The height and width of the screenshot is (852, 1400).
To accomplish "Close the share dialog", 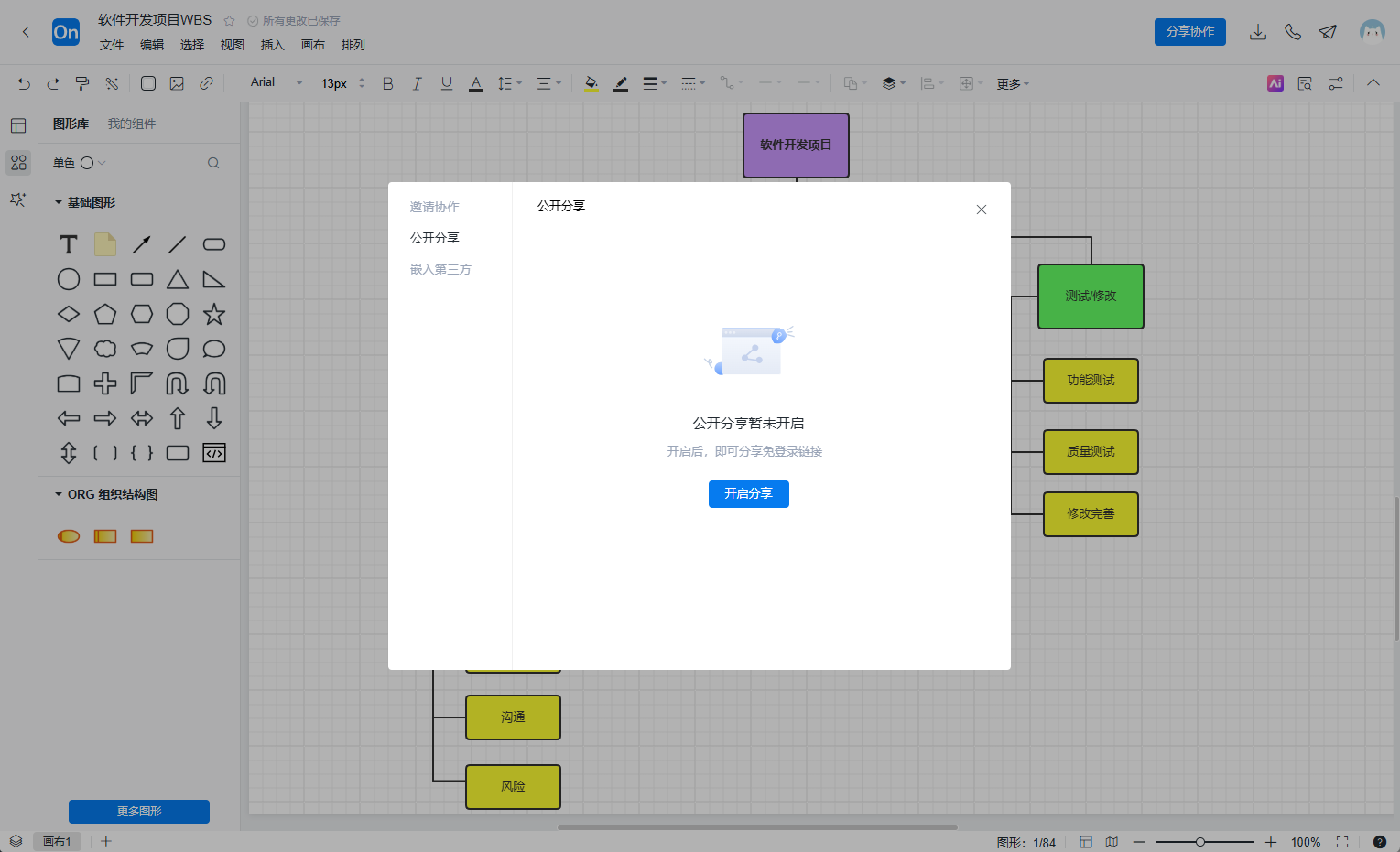I will click(981, 210).
